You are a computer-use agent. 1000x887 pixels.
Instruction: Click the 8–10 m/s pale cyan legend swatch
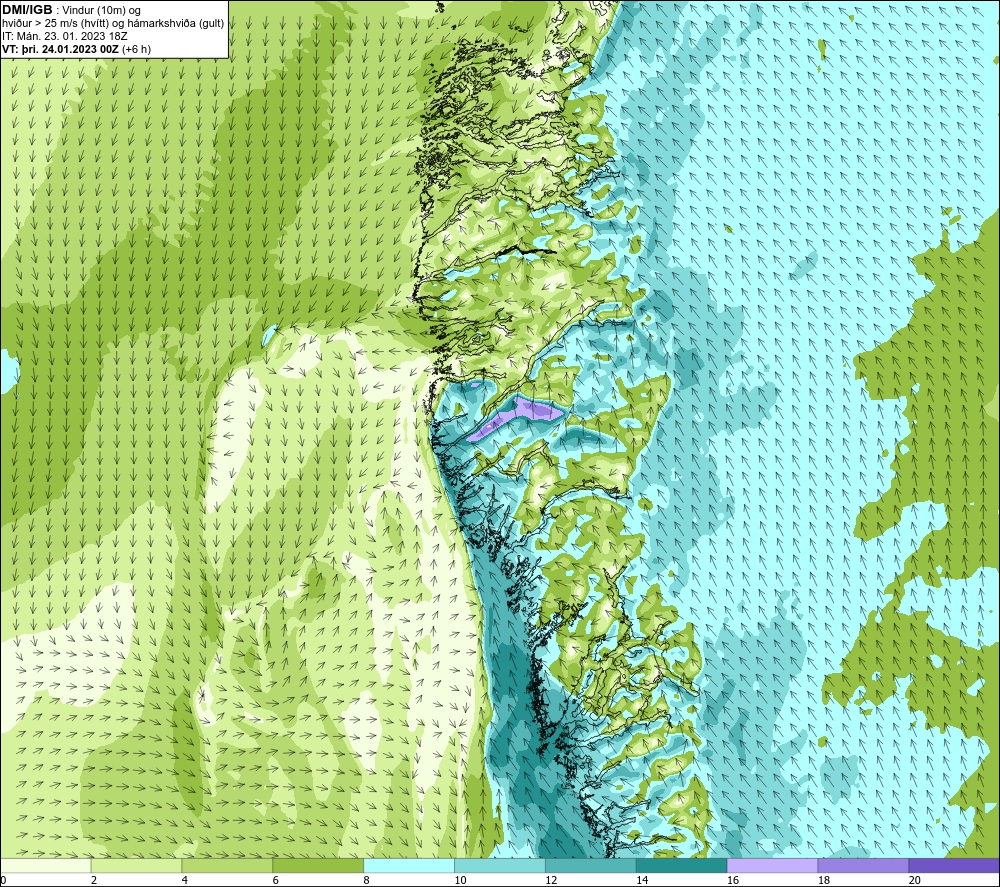[409, 865]
